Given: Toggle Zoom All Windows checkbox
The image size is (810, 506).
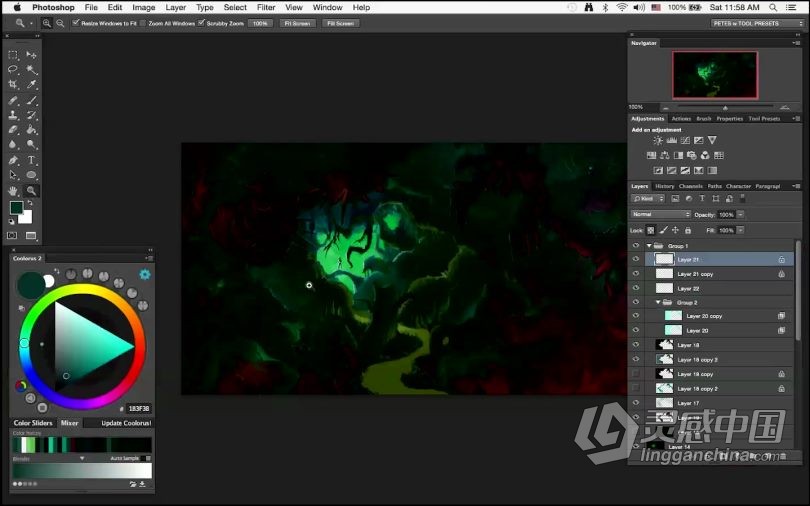Looking at the screenshot, I should tap(143, 23).
